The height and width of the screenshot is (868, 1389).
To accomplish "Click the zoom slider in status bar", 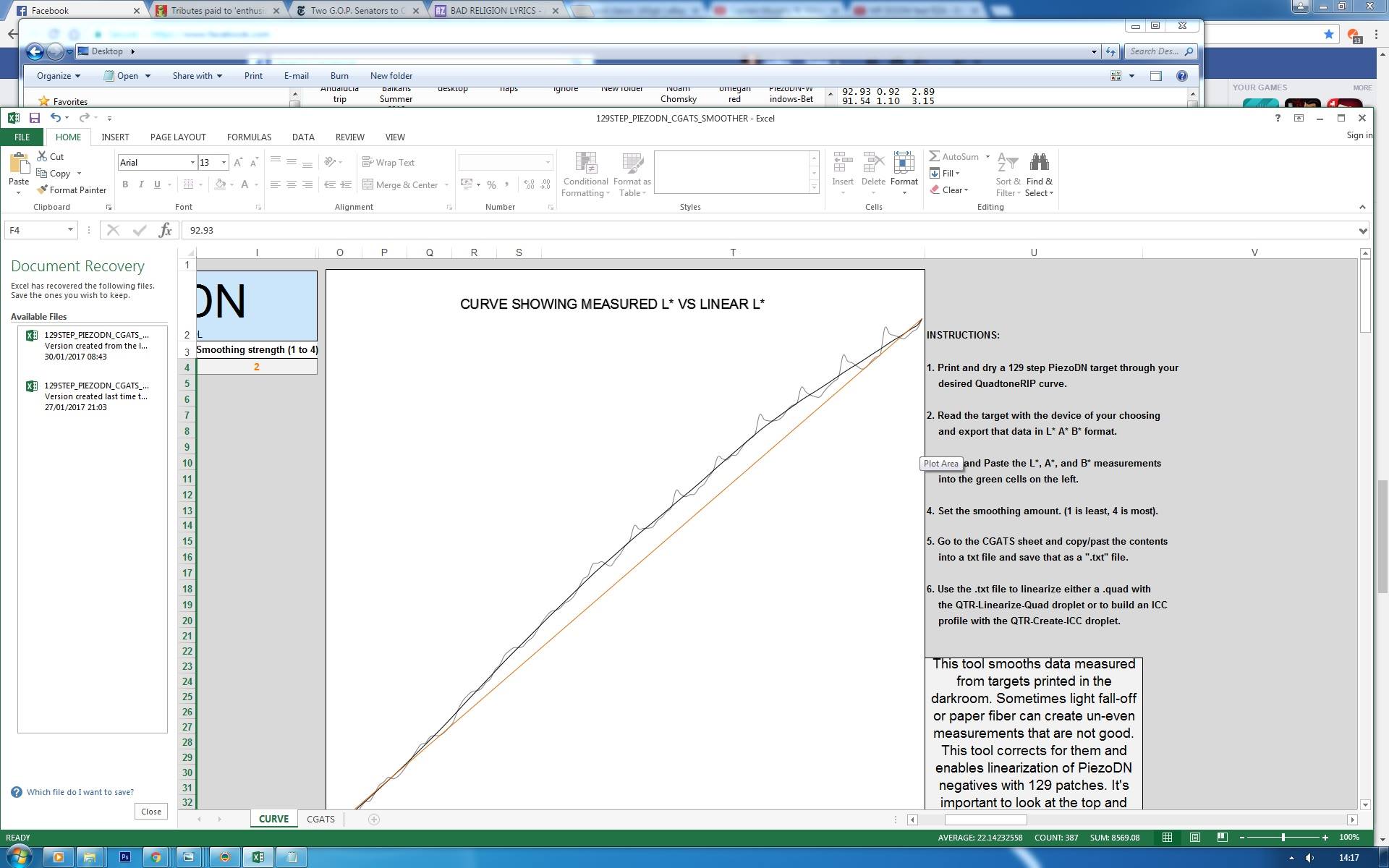I will coord(1283,837).
